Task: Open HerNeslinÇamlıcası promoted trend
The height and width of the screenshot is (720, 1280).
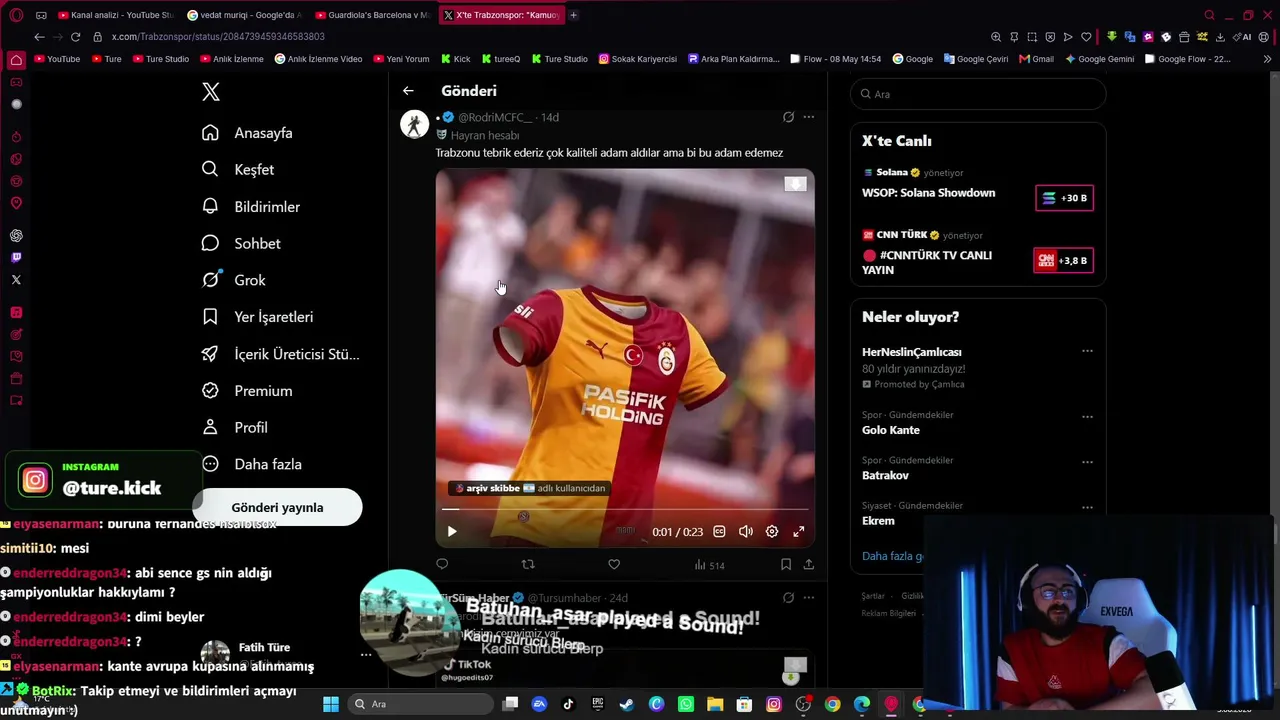Action: (912, 352)
